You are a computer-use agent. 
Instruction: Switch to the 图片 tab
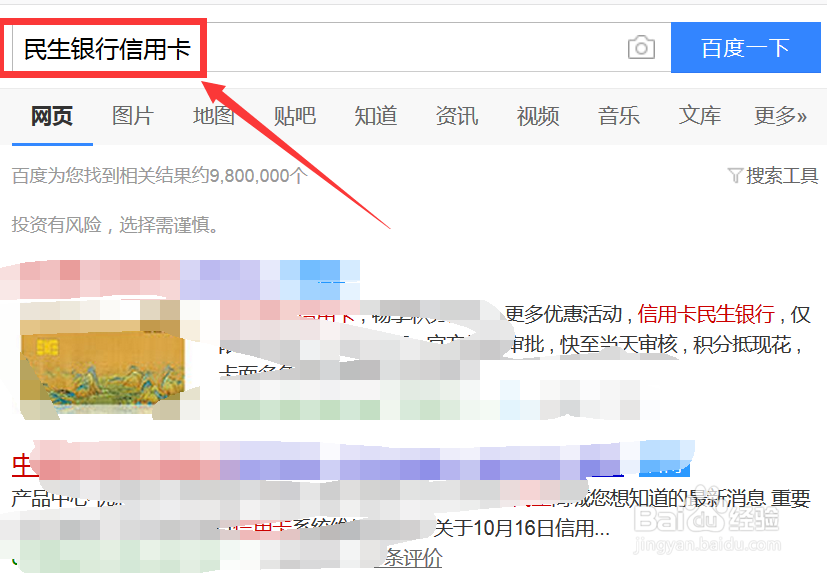tap(132, 116)
